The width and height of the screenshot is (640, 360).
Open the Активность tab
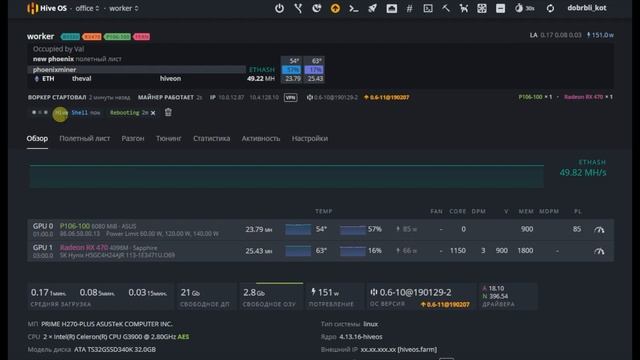point(260,139)
